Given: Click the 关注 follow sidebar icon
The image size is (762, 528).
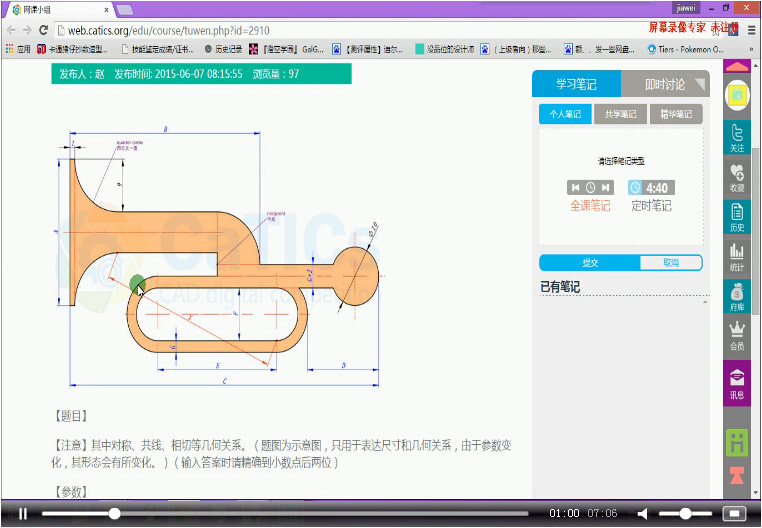Looking at the screenshot, I should pyautogui.click(x=737, y=138).
